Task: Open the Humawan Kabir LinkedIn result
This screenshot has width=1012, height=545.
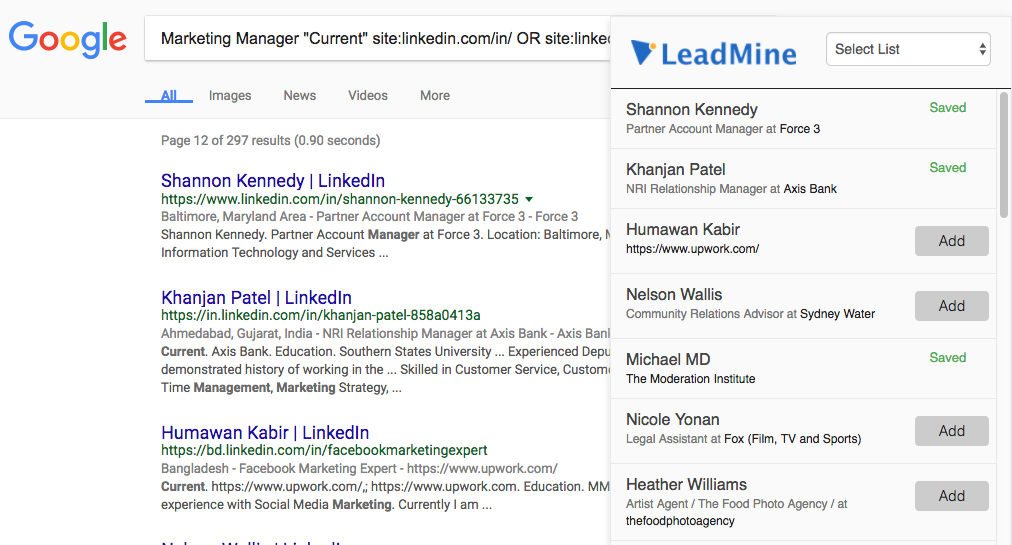Action: (265, 433)
